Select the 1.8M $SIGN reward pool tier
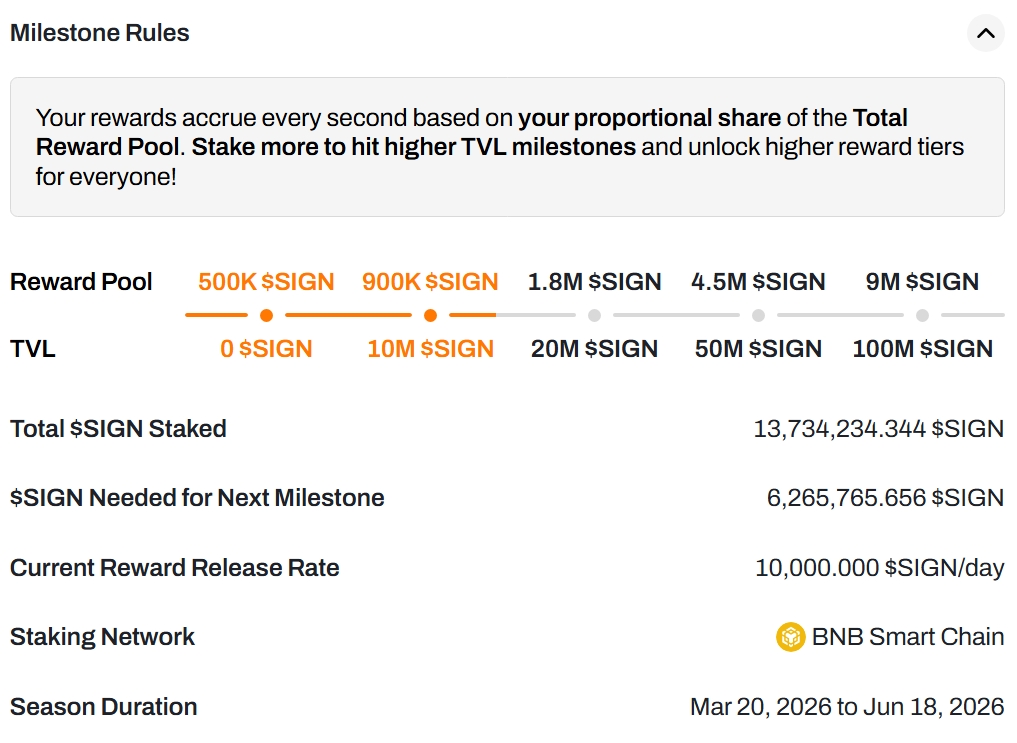 [x=594, y=282]
